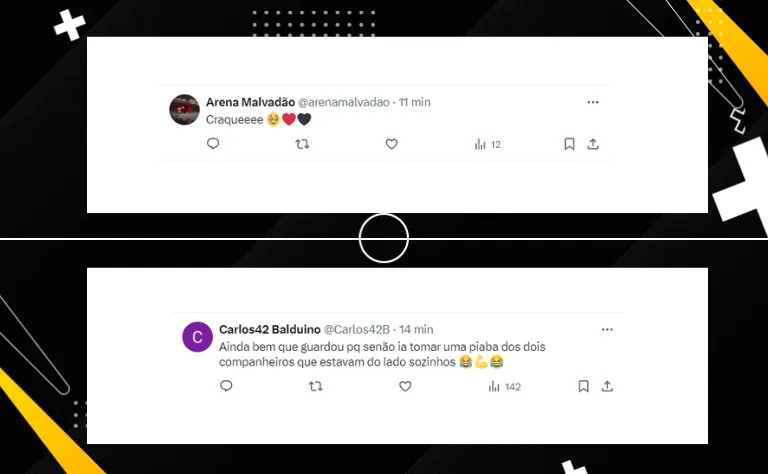Screen dimensions: 768x474
Task: Like the "Craqueeee" tweet
Action: [x=391, y=144]
